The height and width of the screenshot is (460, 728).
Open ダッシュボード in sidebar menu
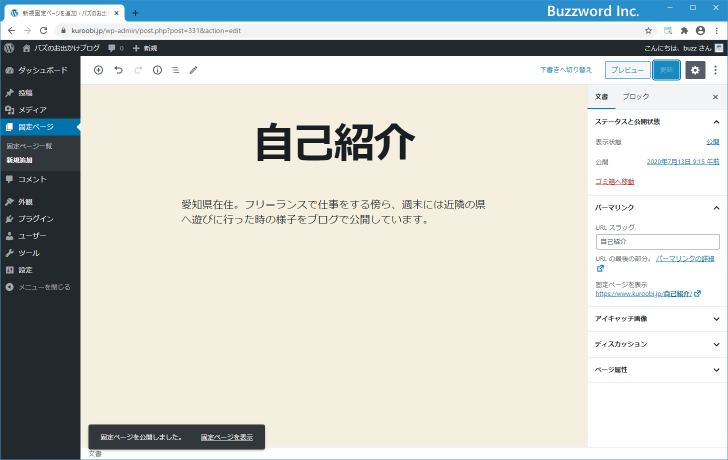tap(40, 70)
